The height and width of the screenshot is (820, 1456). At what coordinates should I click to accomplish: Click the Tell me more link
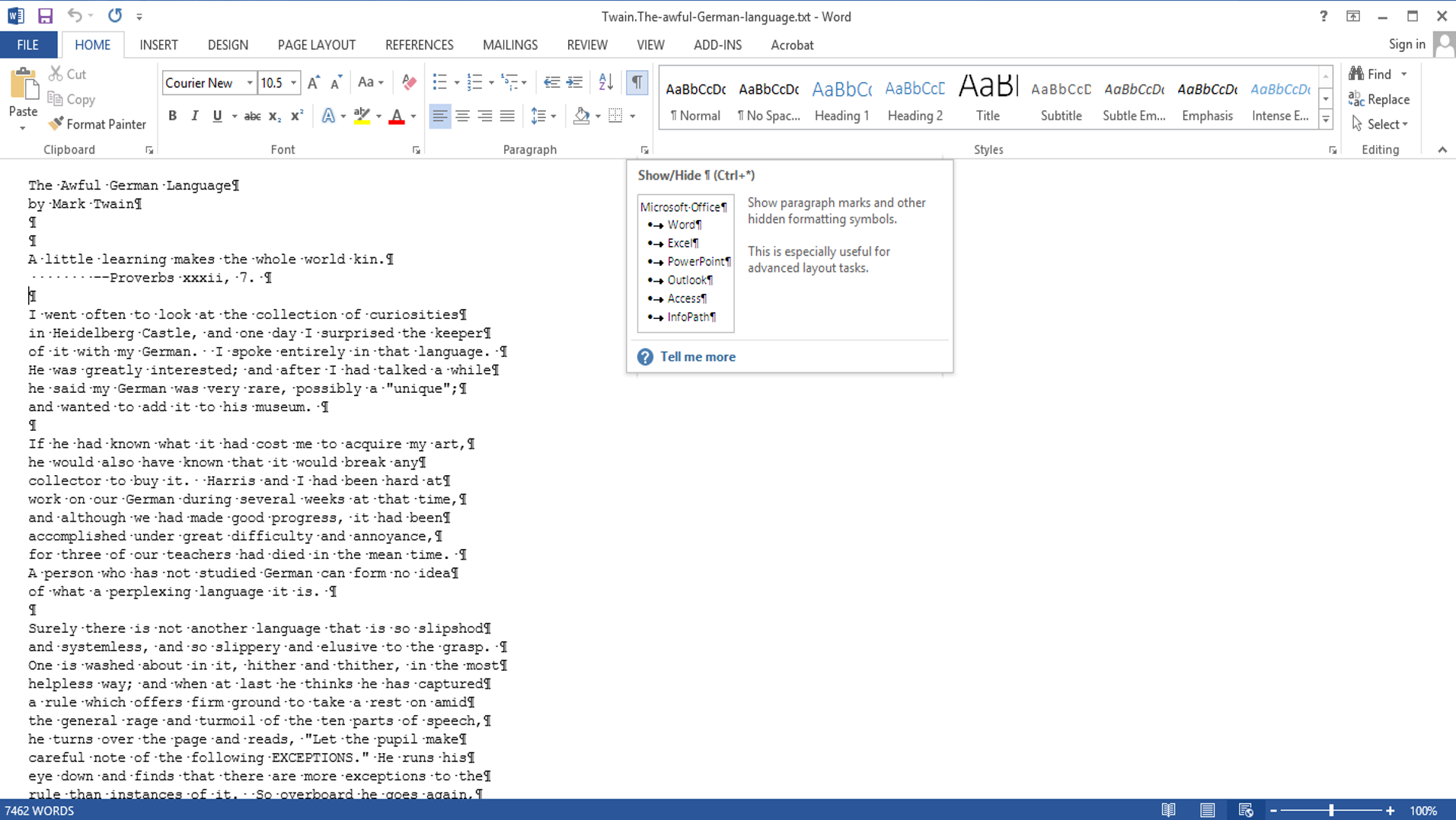pyautogui.click(x=697, y=357)
